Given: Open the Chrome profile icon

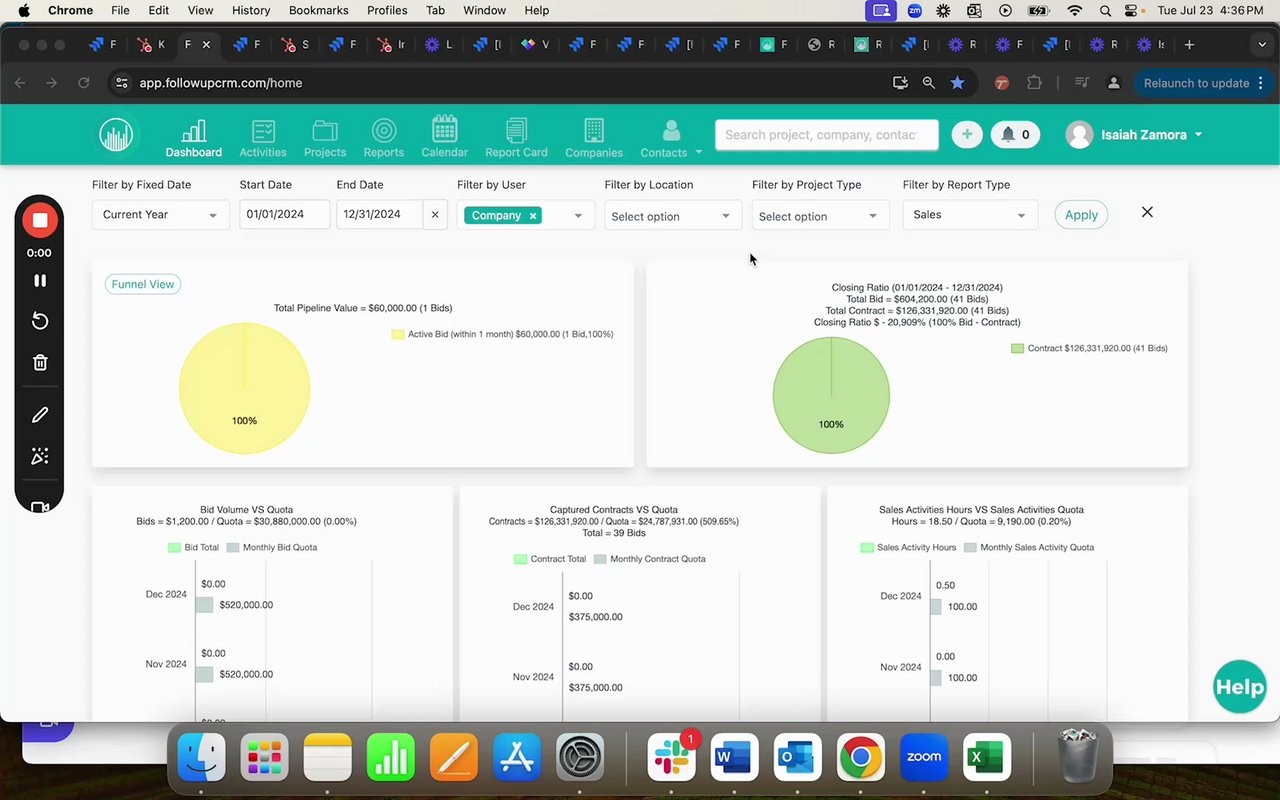Looking at the screenshot, I should [1113, 83].
